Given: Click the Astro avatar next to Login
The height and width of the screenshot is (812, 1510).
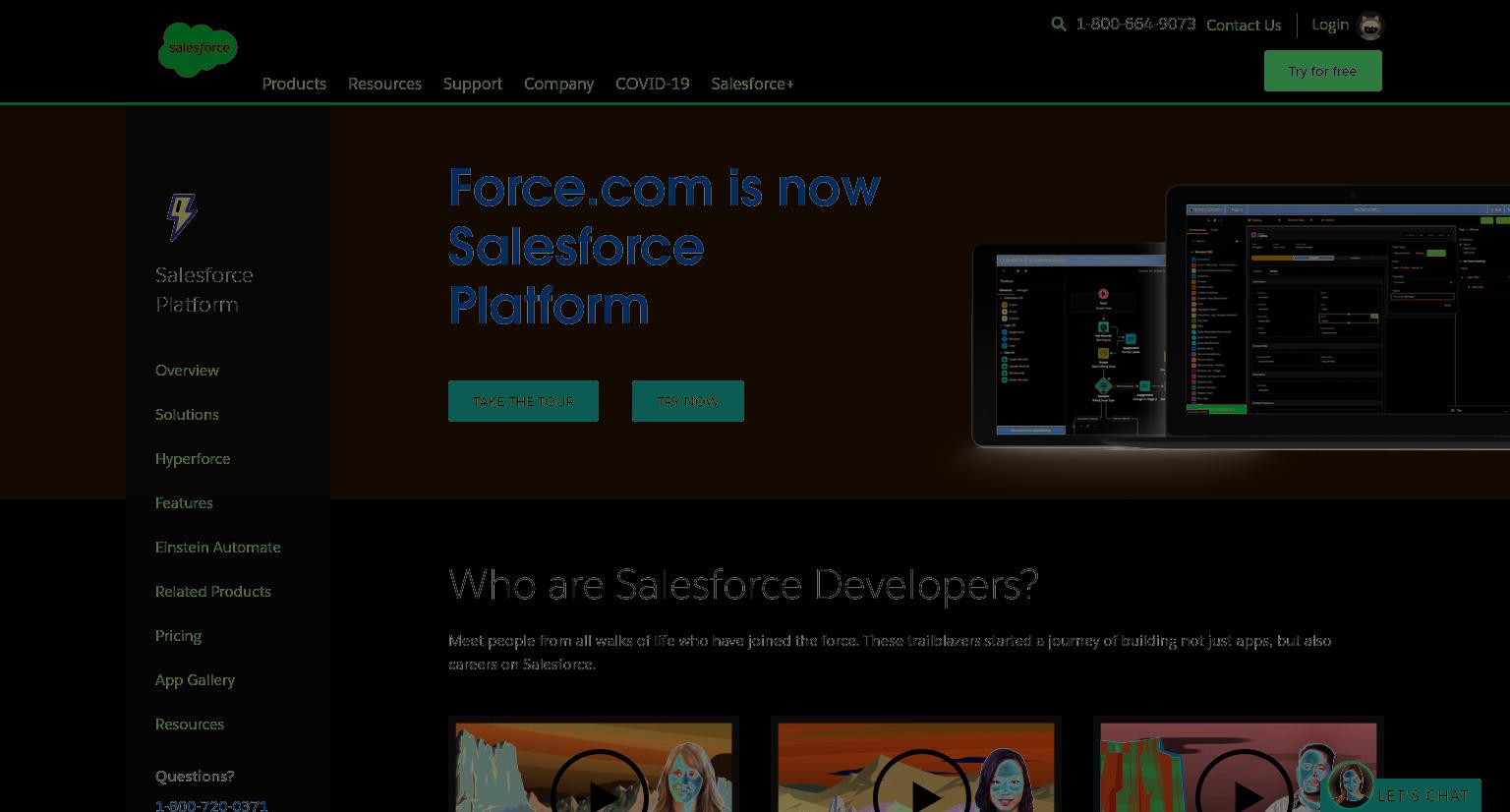Looking at the screenshot, I should tap(1370, 26).
